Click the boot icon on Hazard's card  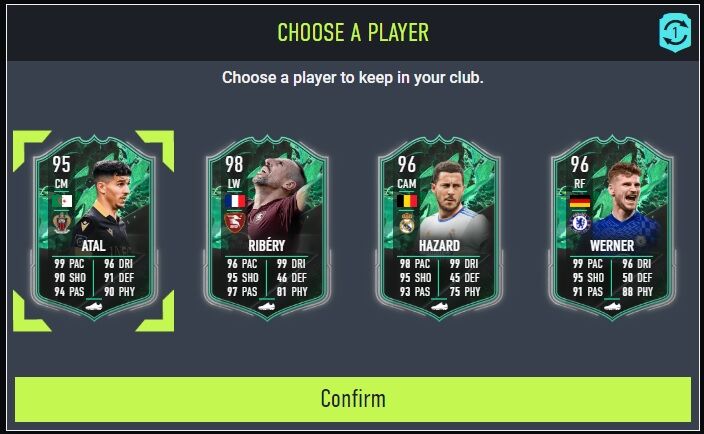pyautogui.click(x=439, y=307)
